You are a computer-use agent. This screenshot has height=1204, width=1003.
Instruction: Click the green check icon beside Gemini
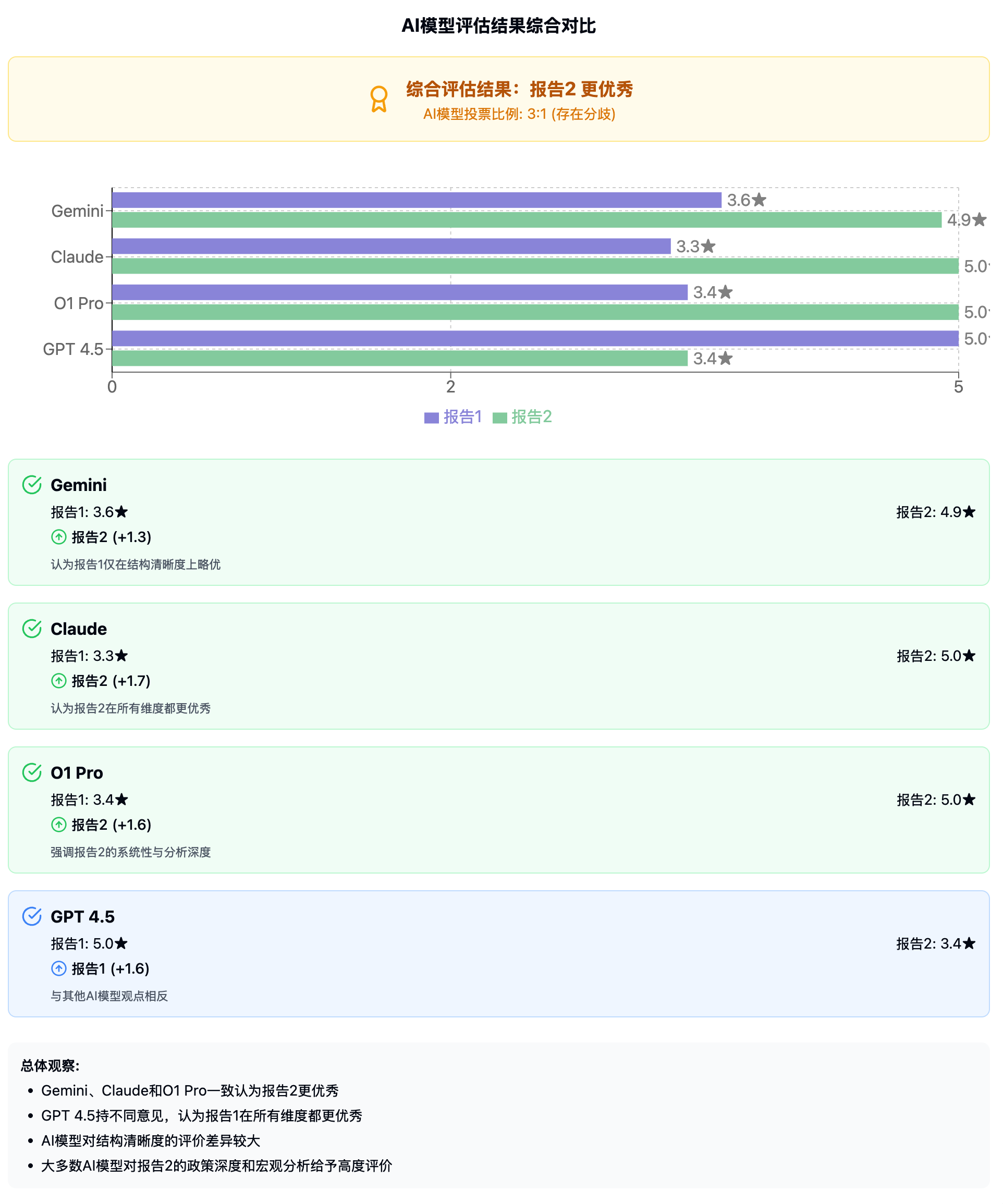coord(32,485)
